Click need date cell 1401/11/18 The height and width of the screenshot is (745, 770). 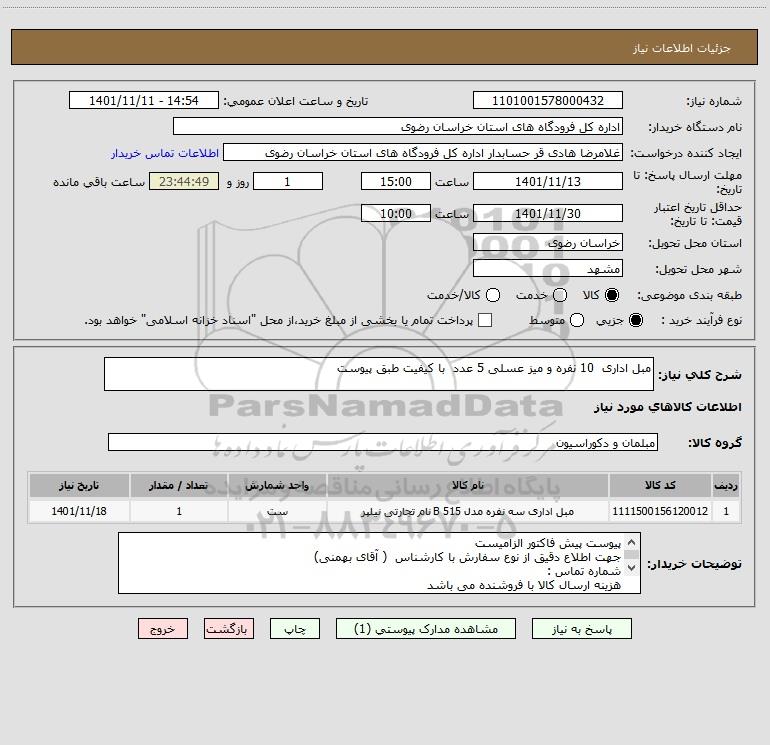pyautogui.click(x=79, y=511)
